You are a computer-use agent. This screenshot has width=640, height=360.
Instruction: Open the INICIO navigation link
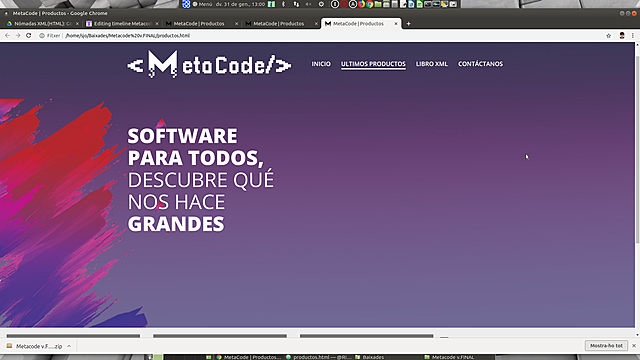pos(321,64)
